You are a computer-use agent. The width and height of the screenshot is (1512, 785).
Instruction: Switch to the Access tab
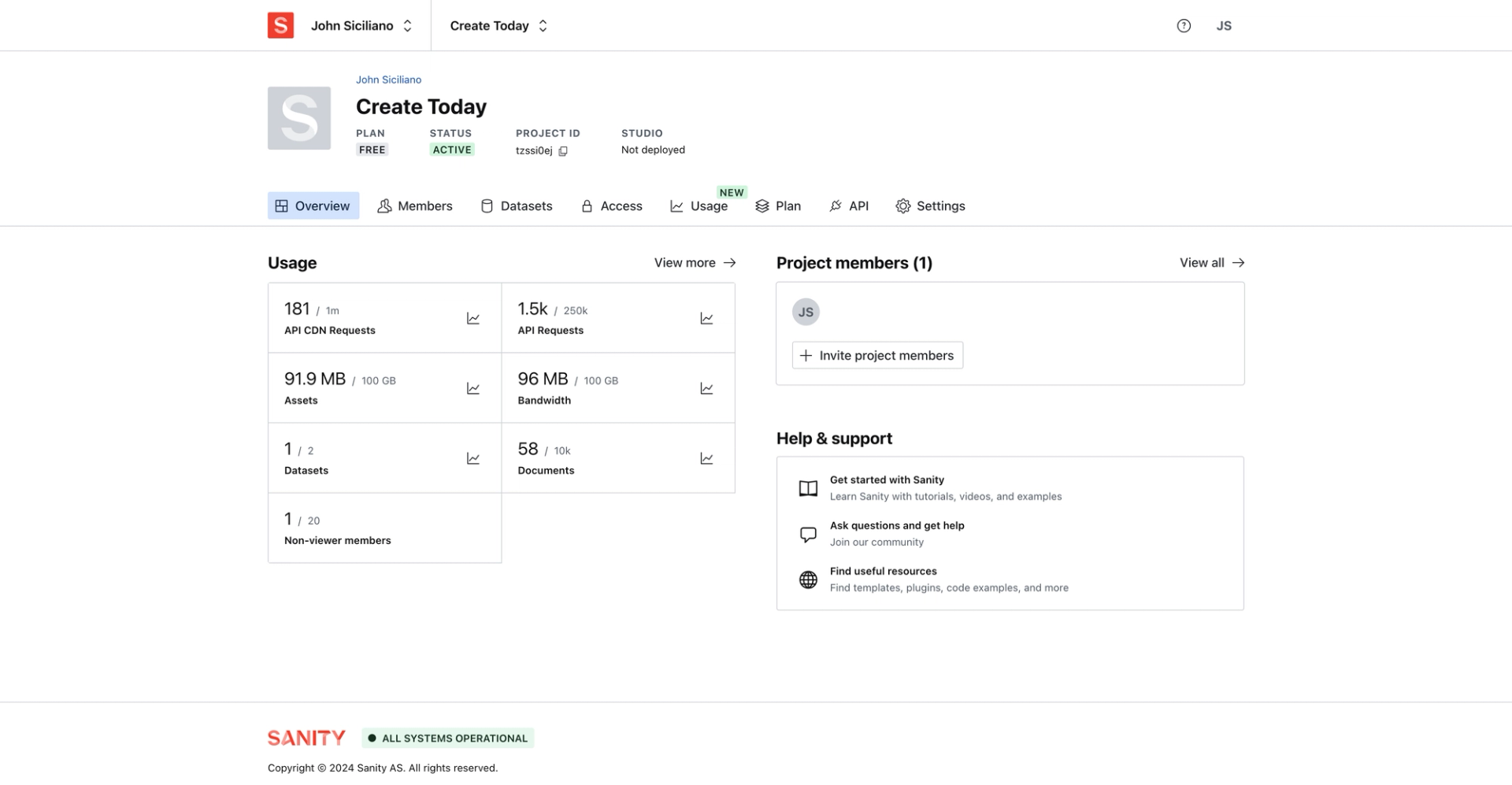tap(612, 206)
